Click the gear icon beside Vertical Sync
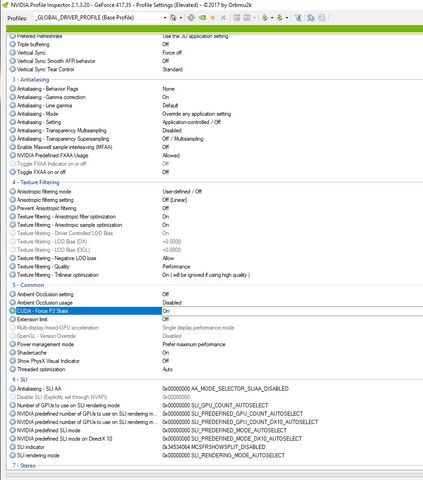 click(x=13, y=53)
